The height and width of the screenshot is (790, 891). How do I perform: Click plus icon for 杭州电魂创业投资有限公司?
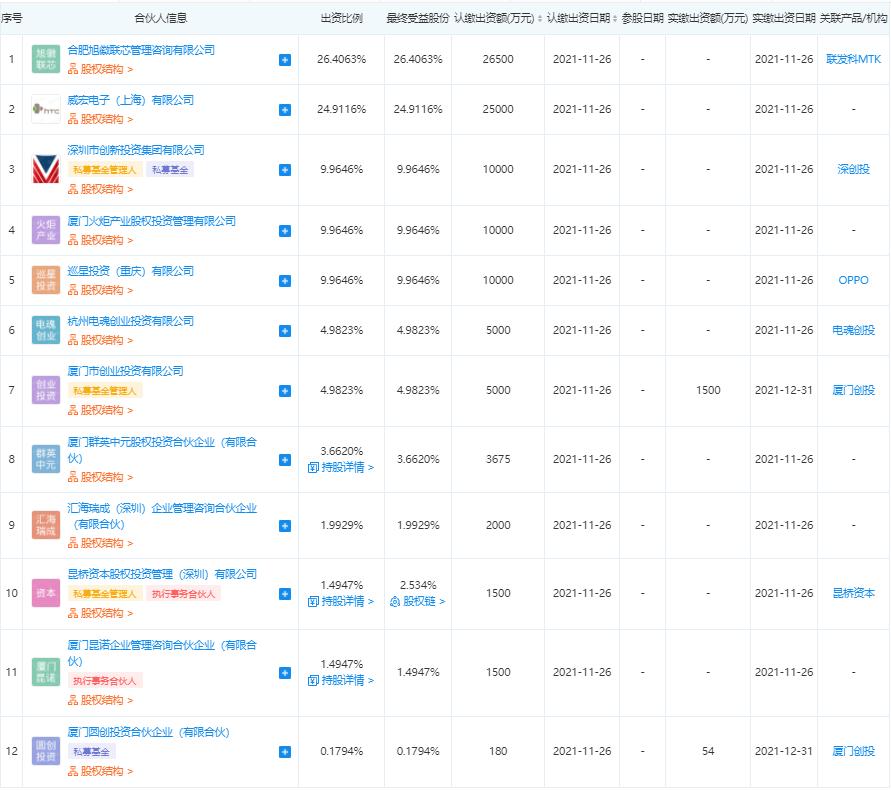click(x=285, y=331)
